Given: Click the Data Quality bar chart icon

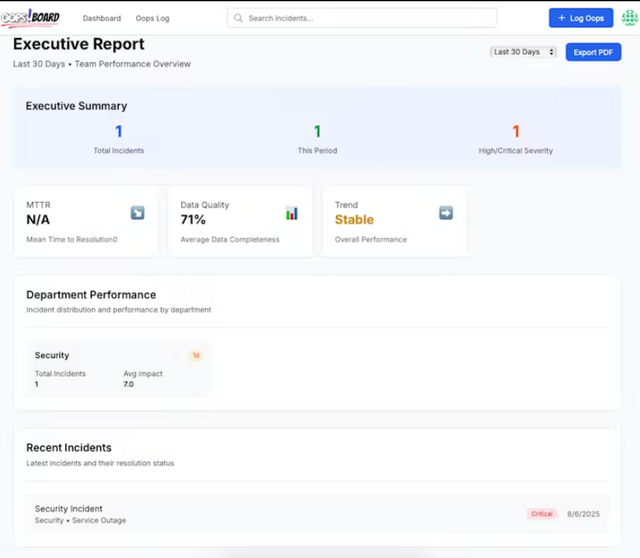Looking at the screenshot, I should 292,213.
